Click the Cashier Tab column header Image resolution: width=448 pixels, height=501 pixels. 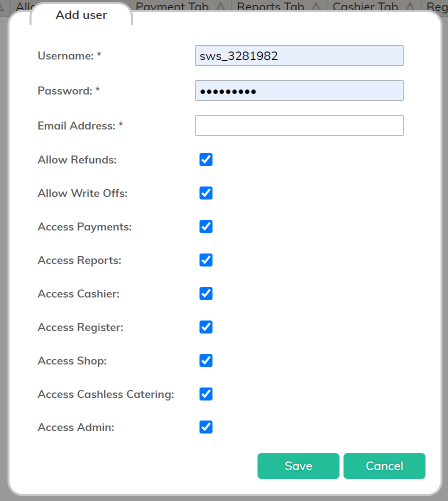pos(365,6)
